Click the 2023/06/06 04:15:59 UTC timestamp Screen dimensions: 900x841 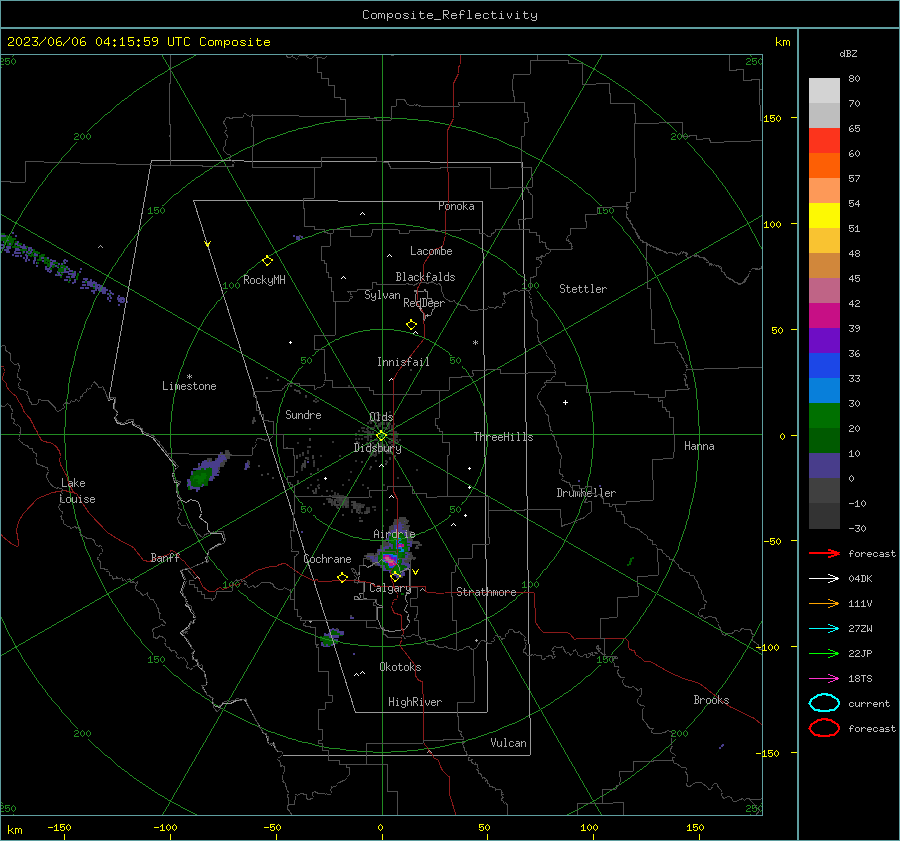[138, 42]
